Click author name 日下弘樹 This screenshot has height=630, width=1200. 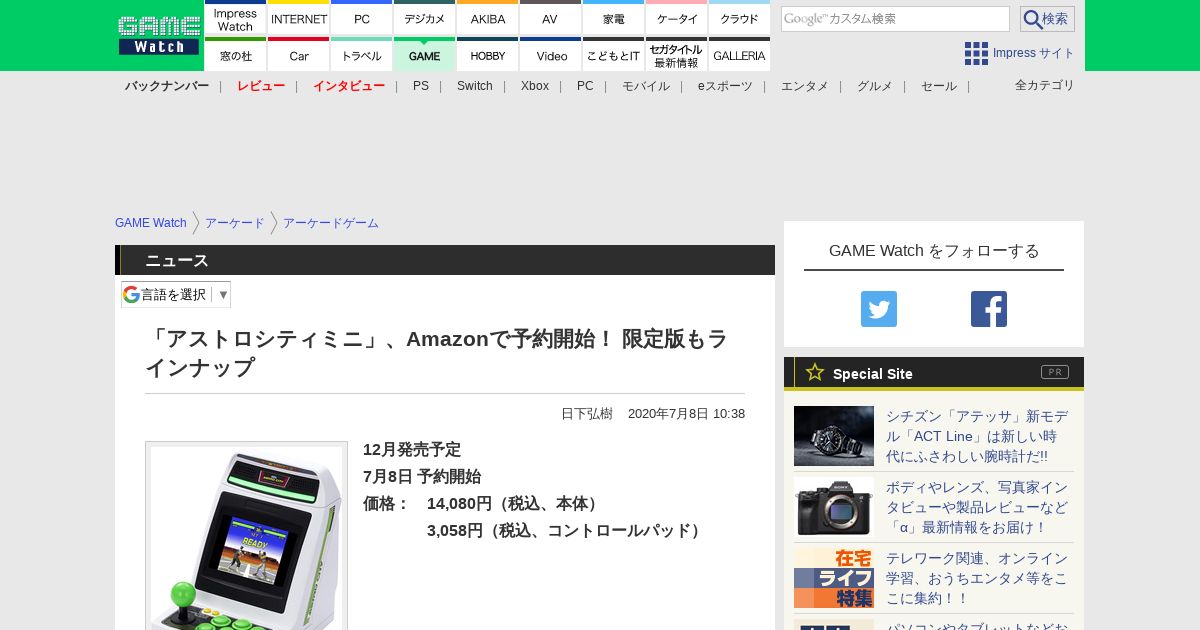click(587, 414)
